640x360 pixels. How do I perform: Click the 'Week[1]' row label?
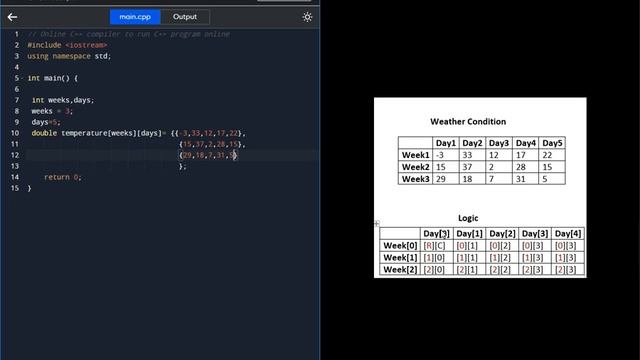[x=400, y=258]
